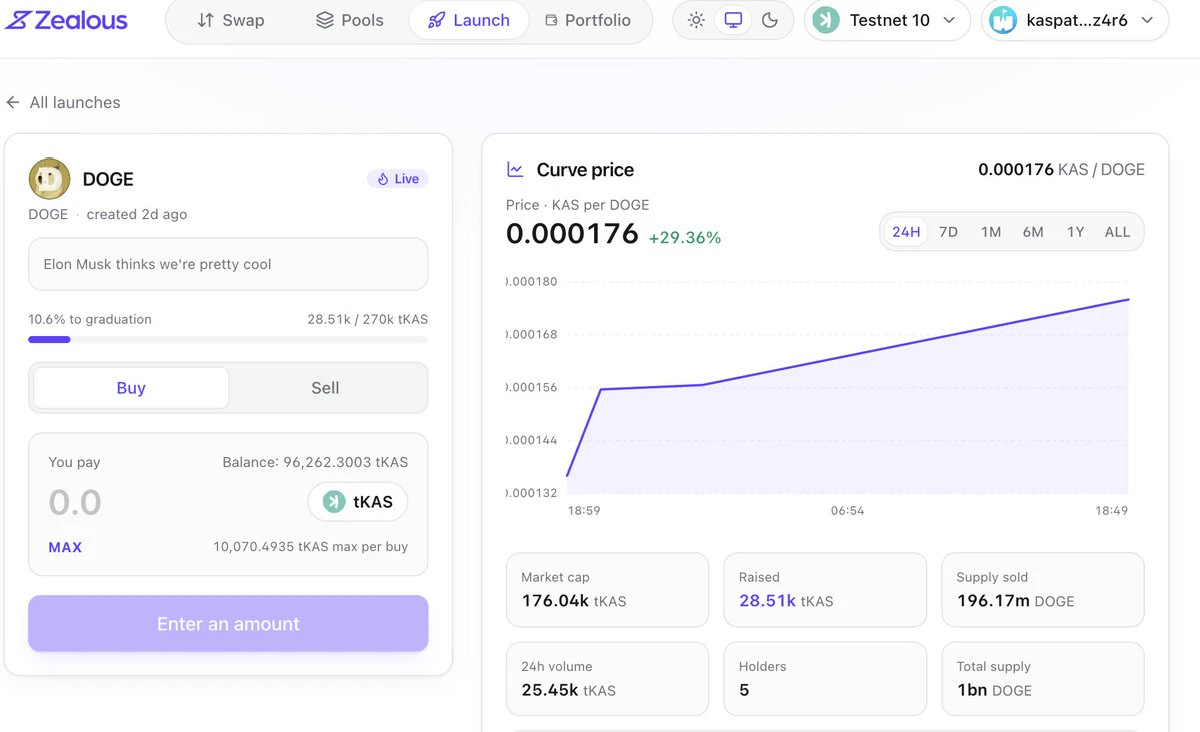The image size is (1200, 732).
Task: Switch to dark theme moon icon
Action: coord(769,20)
